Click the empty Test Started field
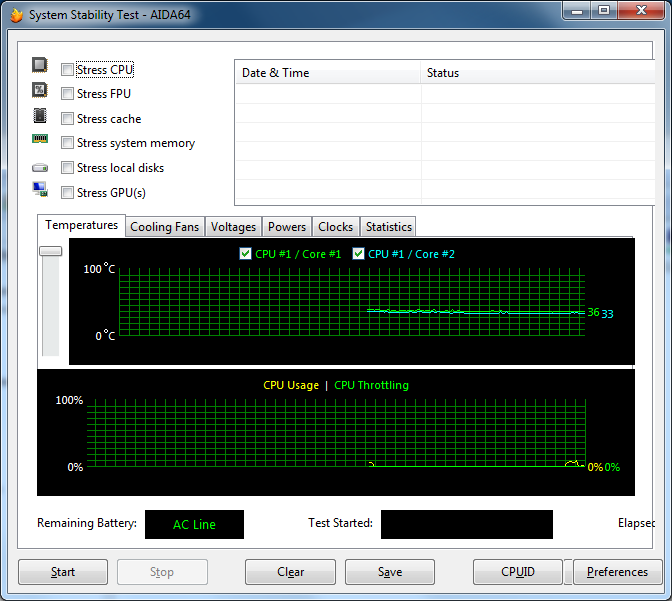This screenshot has width=672, height=601. coord(467,524)
